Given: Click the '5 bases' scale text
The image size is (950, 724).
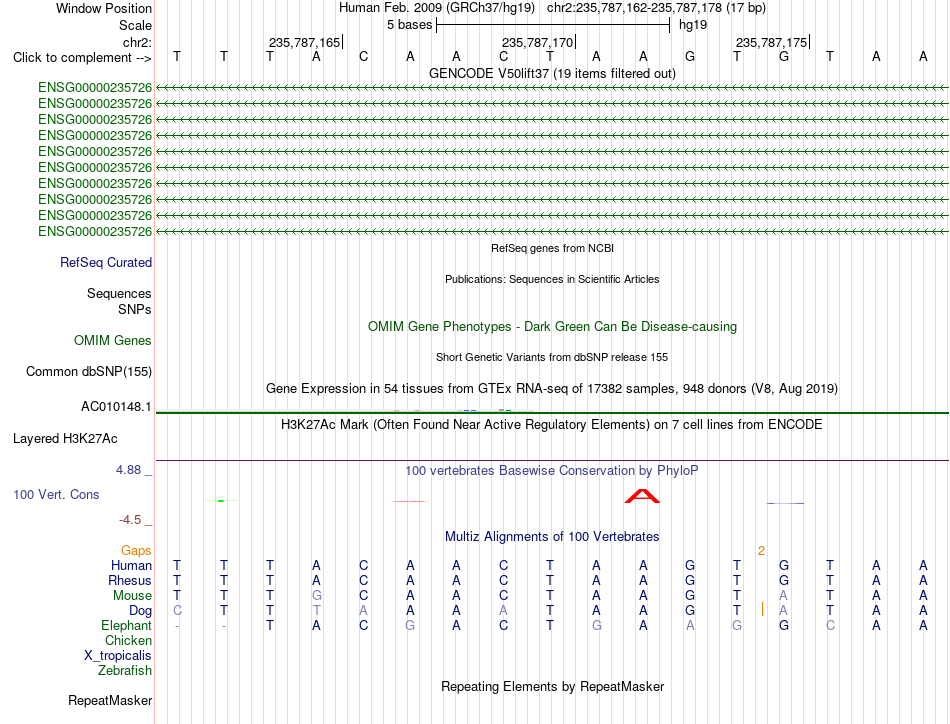Looking at the screenshot, I should (410, 25).
